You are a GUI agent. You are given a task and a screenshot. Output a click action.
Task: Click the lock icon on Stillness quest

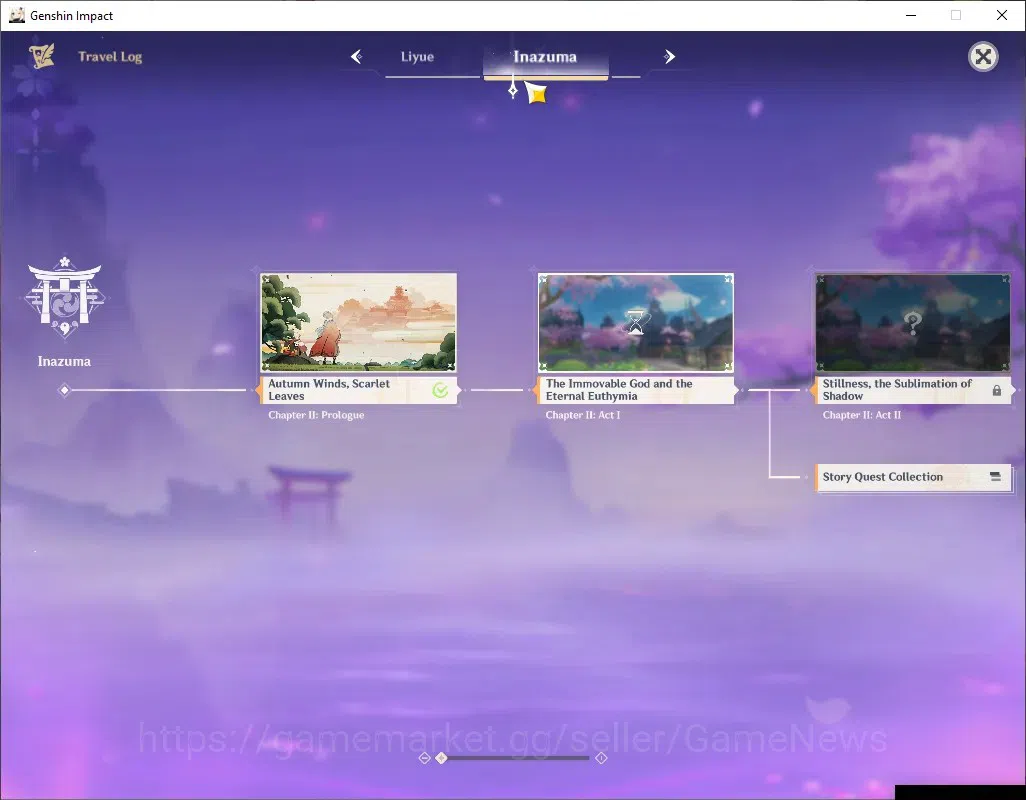click(997, 391)
